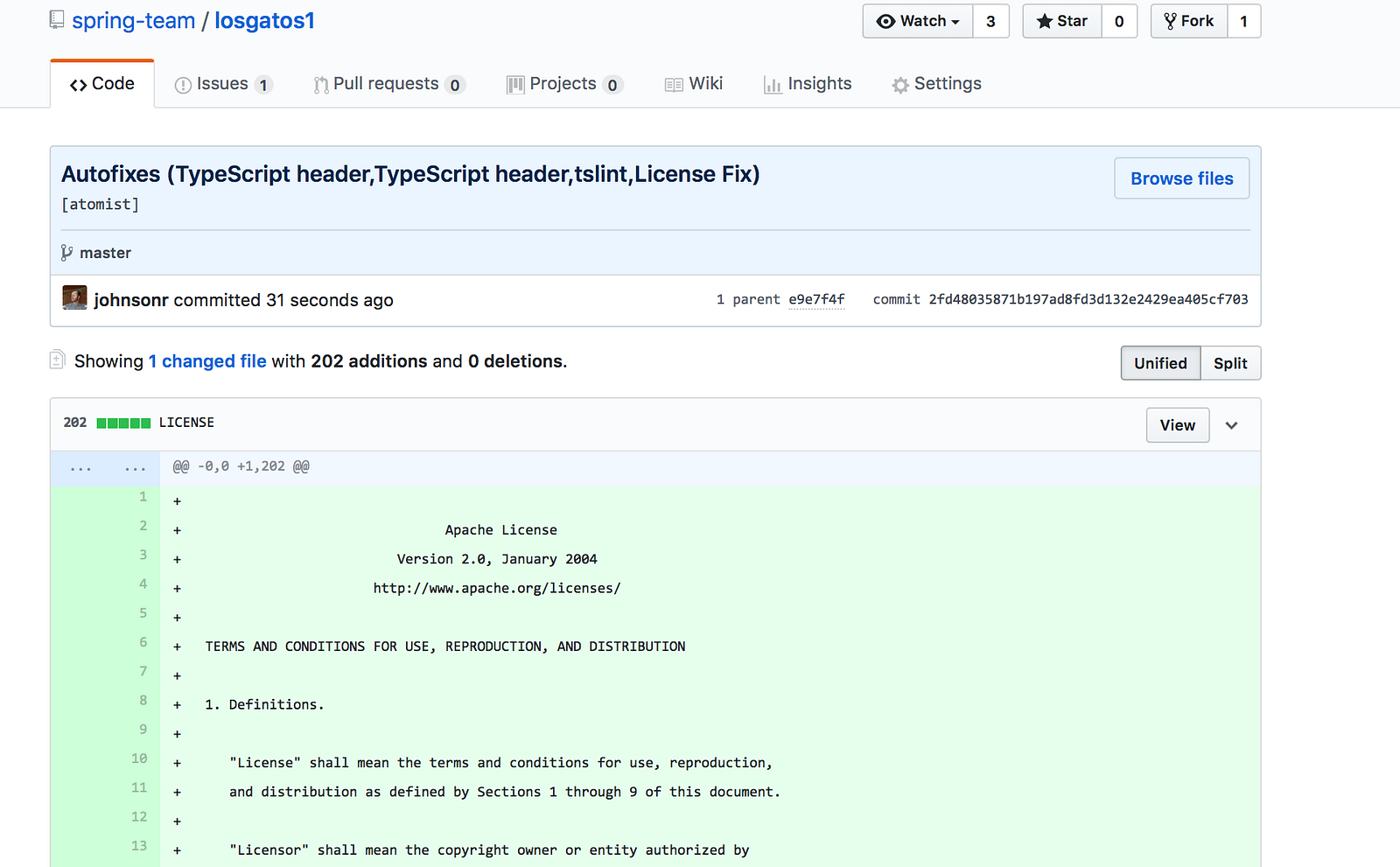The width and height of the screenshot is (1400, 867).
Task: Click the commit title 'Autofixes (TypeScript header…'
Action: 410,174
